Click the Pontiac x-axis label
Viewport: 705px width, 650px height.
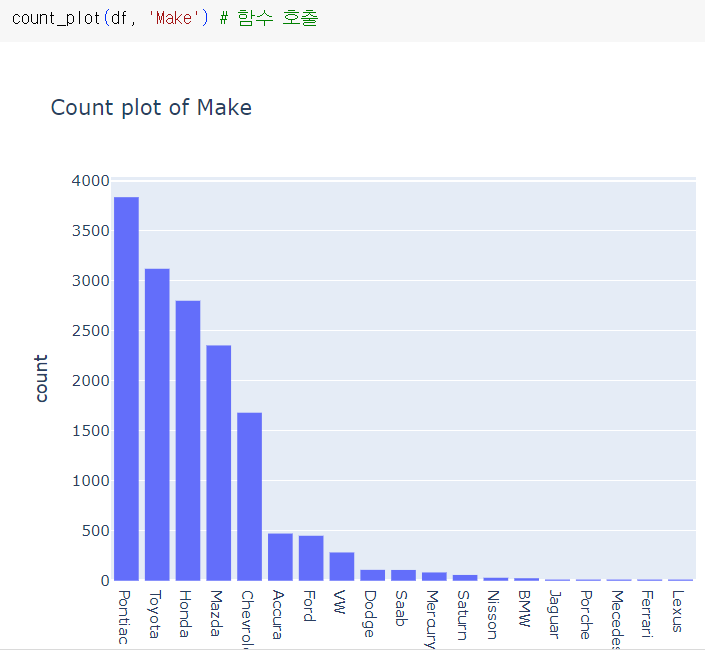tap(123, 617)
